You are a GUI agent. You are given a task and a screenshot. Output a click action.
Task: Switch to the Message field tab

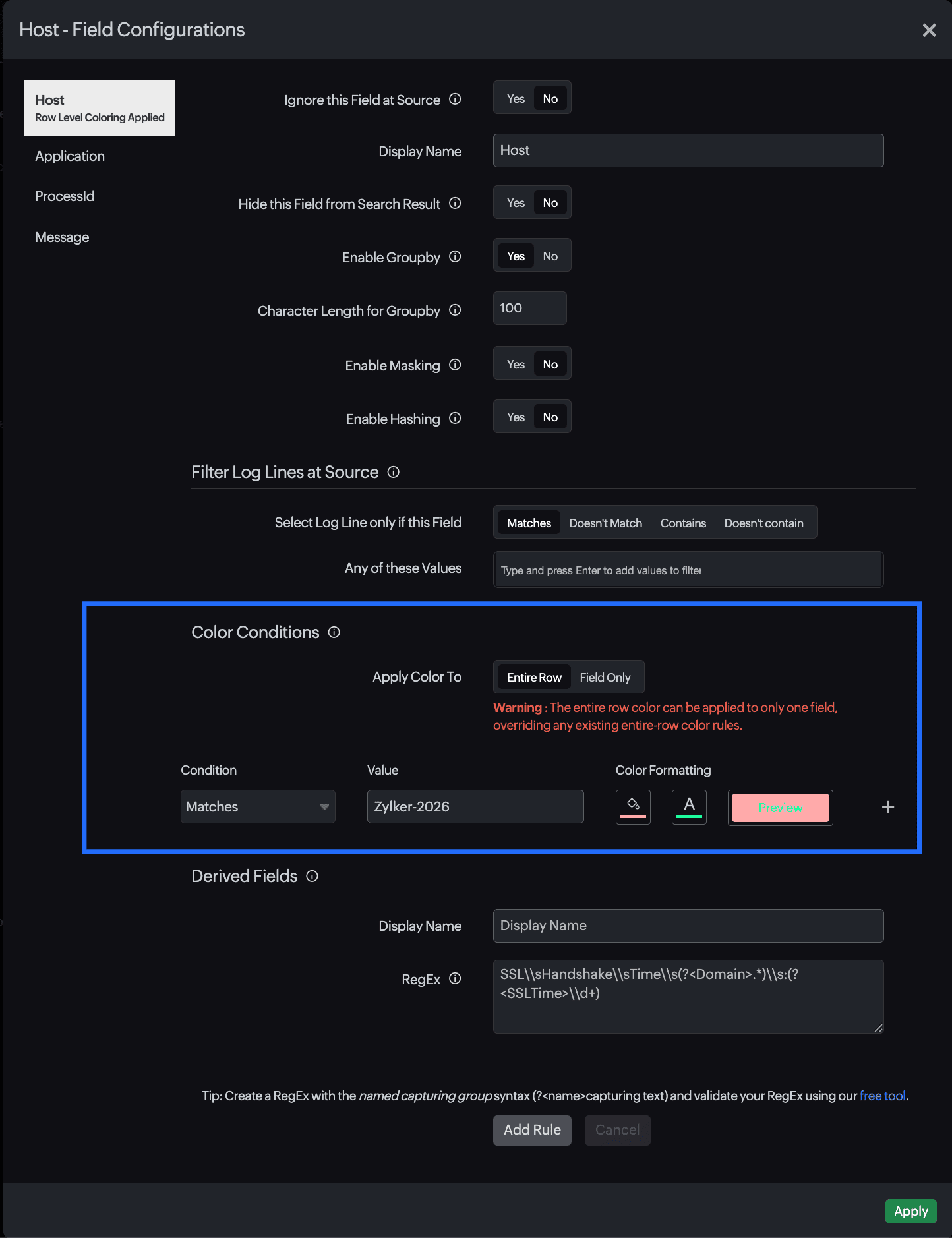(62, 237)
